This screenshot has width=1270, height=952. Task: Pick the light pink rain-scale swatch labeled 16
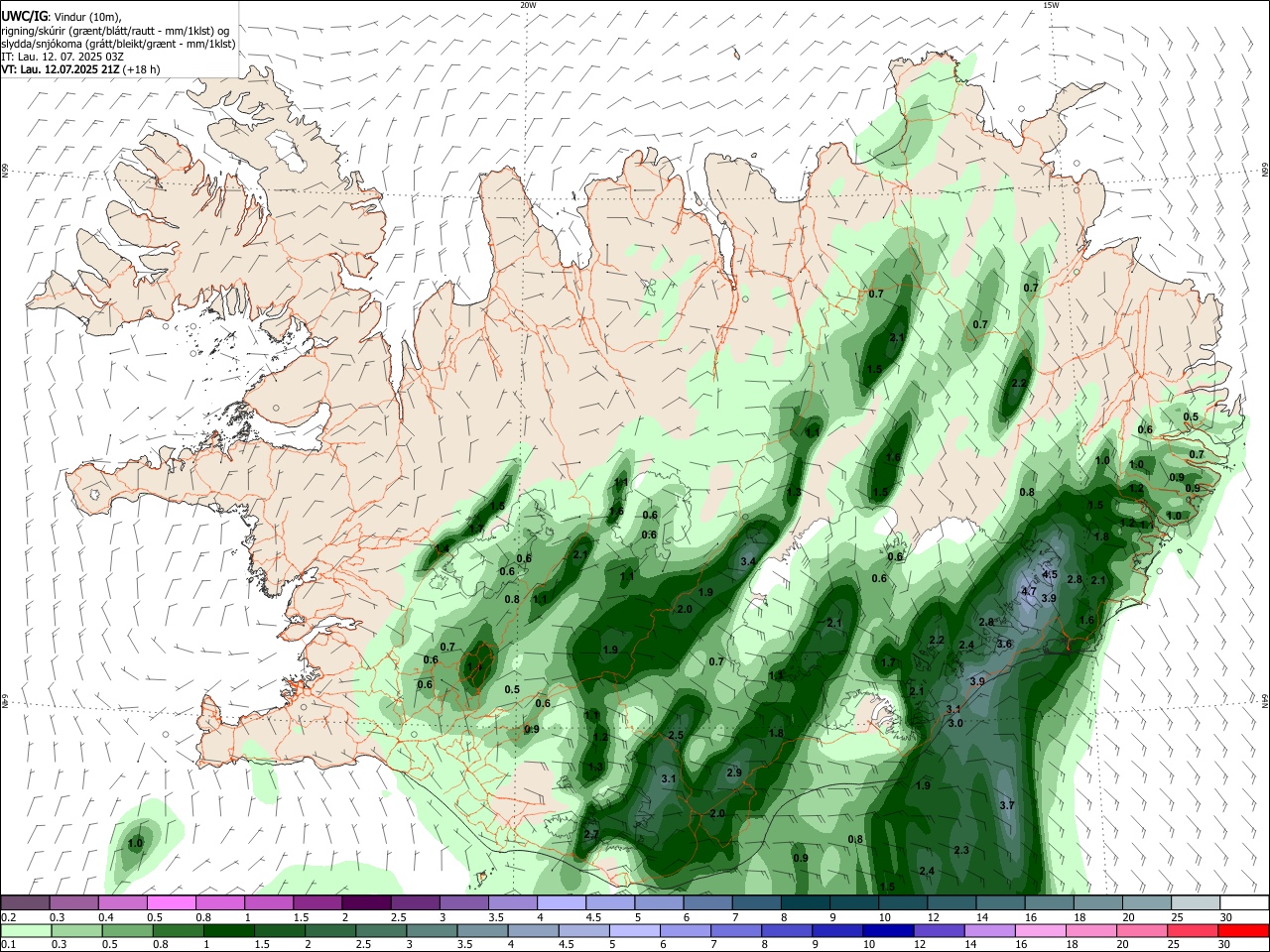(1042, 930)
